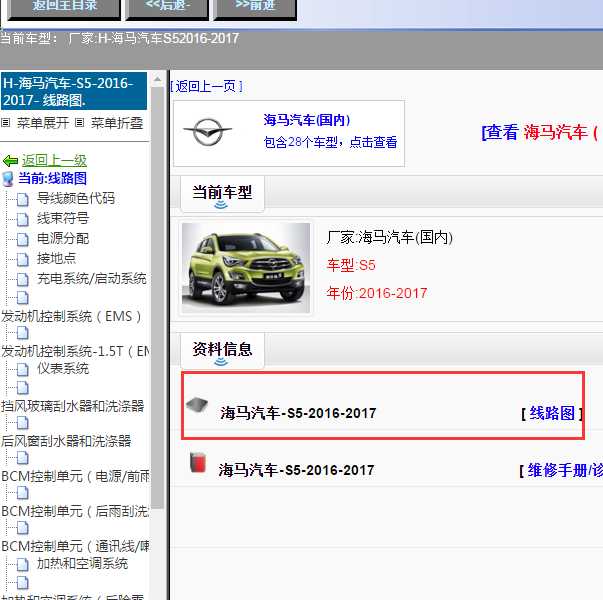Click 厂家:海马汽车(国内) text

click(x=390, y=237)
